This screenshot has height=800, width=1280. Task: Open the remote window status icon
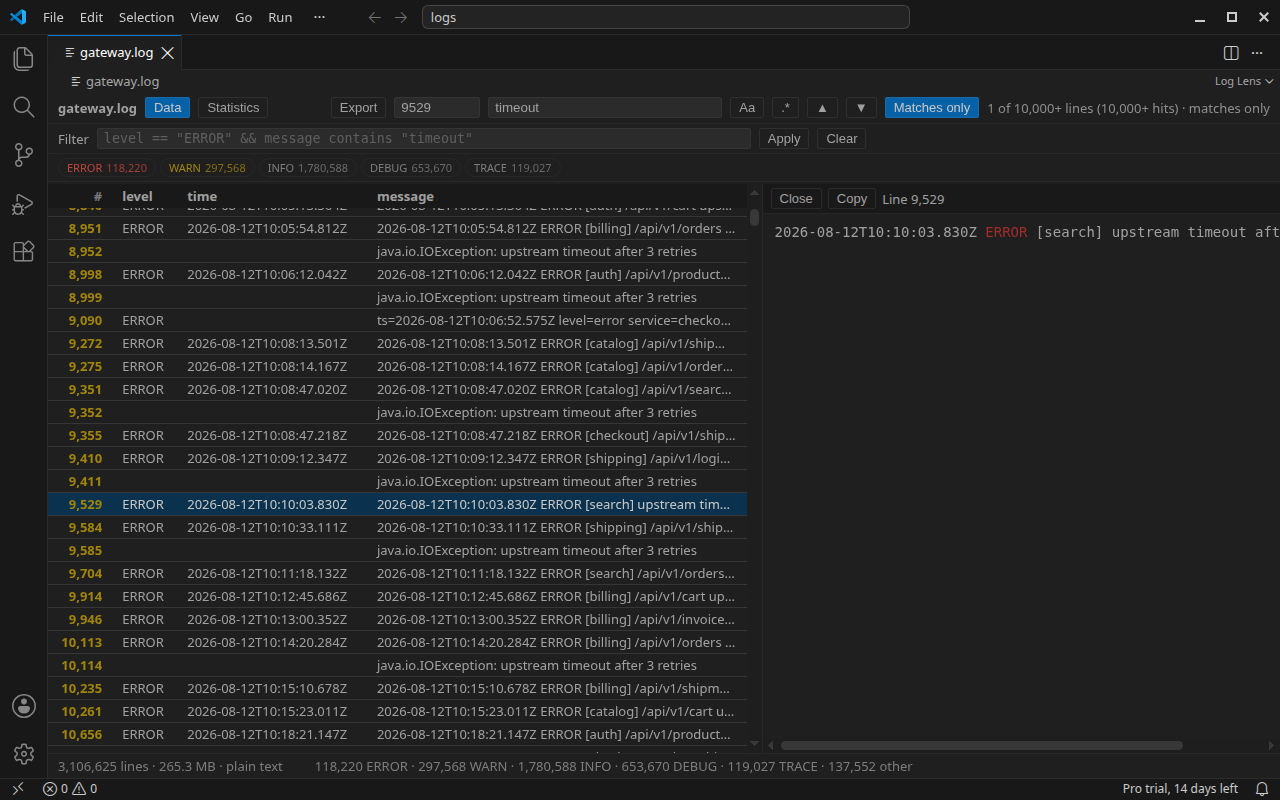pyautogui.click(x=17, y=789)
